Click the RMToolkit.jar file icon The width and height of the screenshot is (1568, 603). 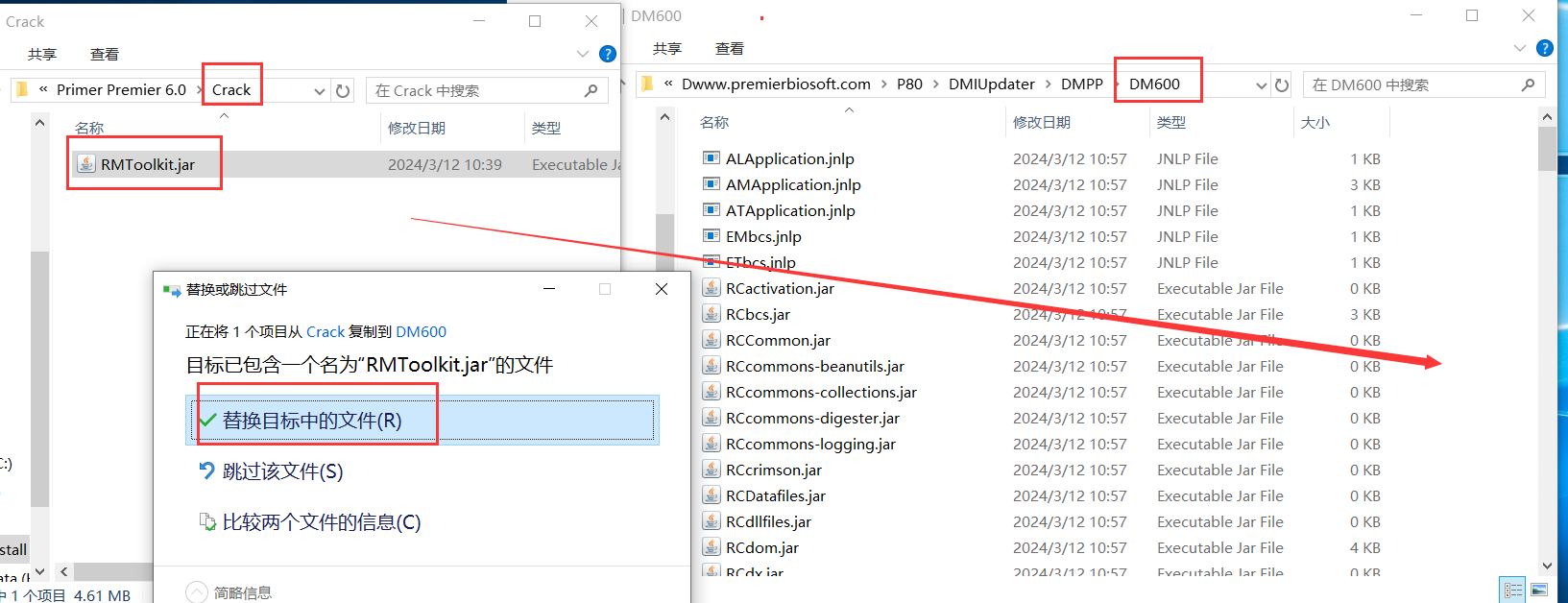(86, 164)
